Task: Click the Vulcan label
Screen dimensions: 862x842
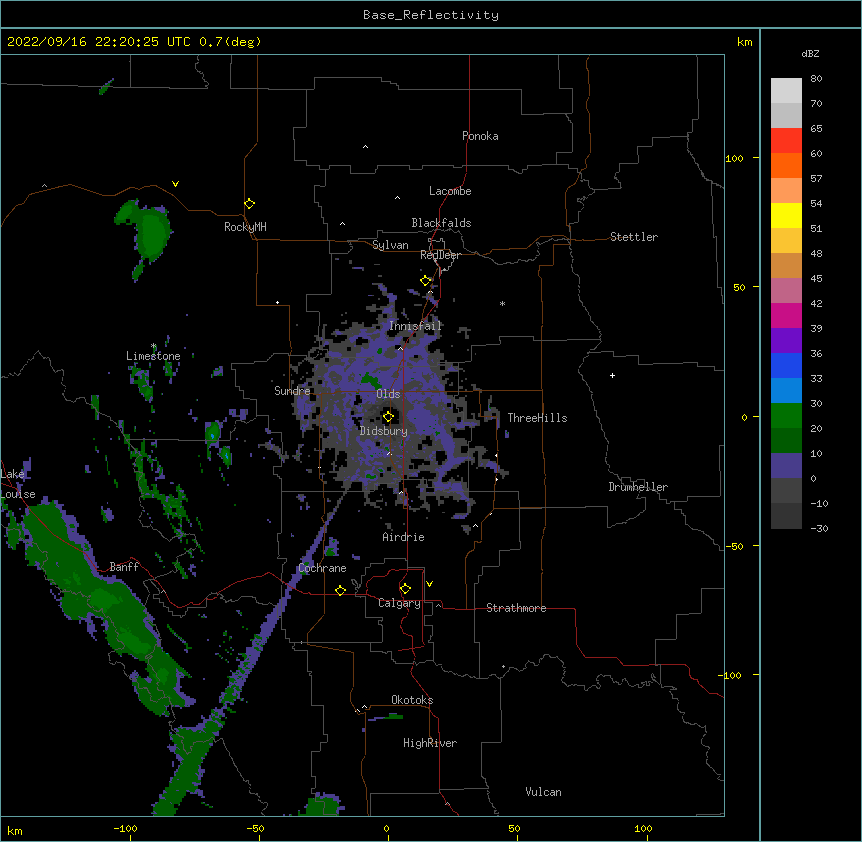Action: [543, 792]
